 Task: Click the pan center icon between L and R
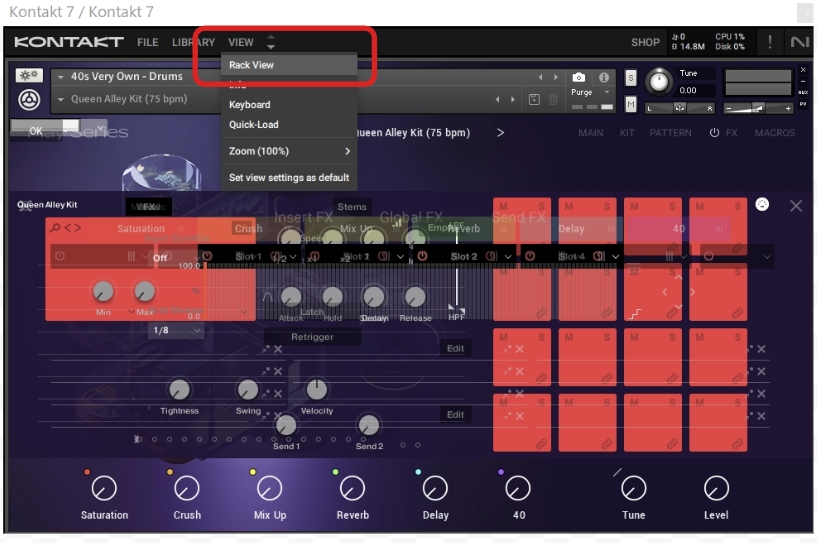tap(679, 108)
